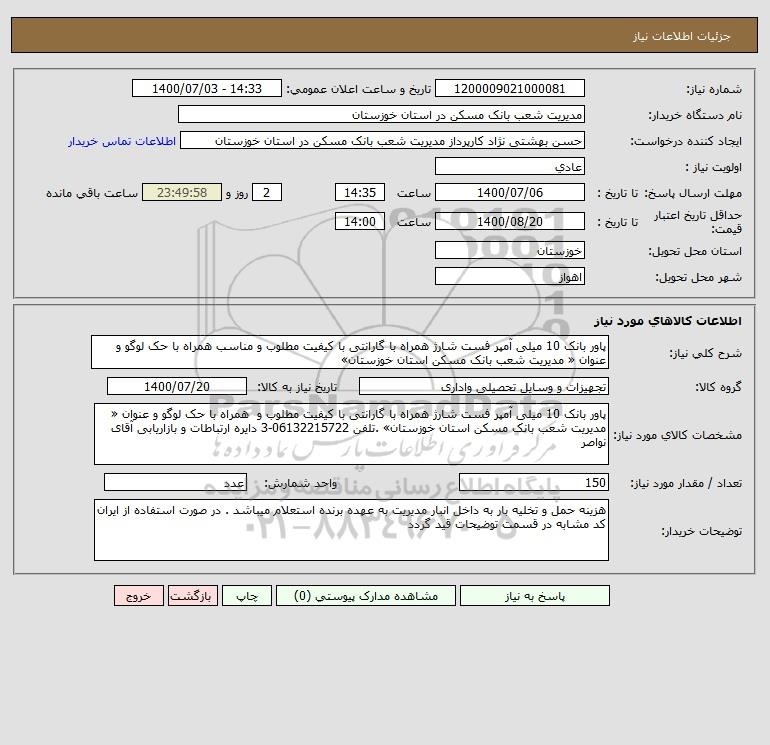Viewport: 770px width, 745px height.
Task: Click the deadline time field 14:35
Action: (359, 193)
